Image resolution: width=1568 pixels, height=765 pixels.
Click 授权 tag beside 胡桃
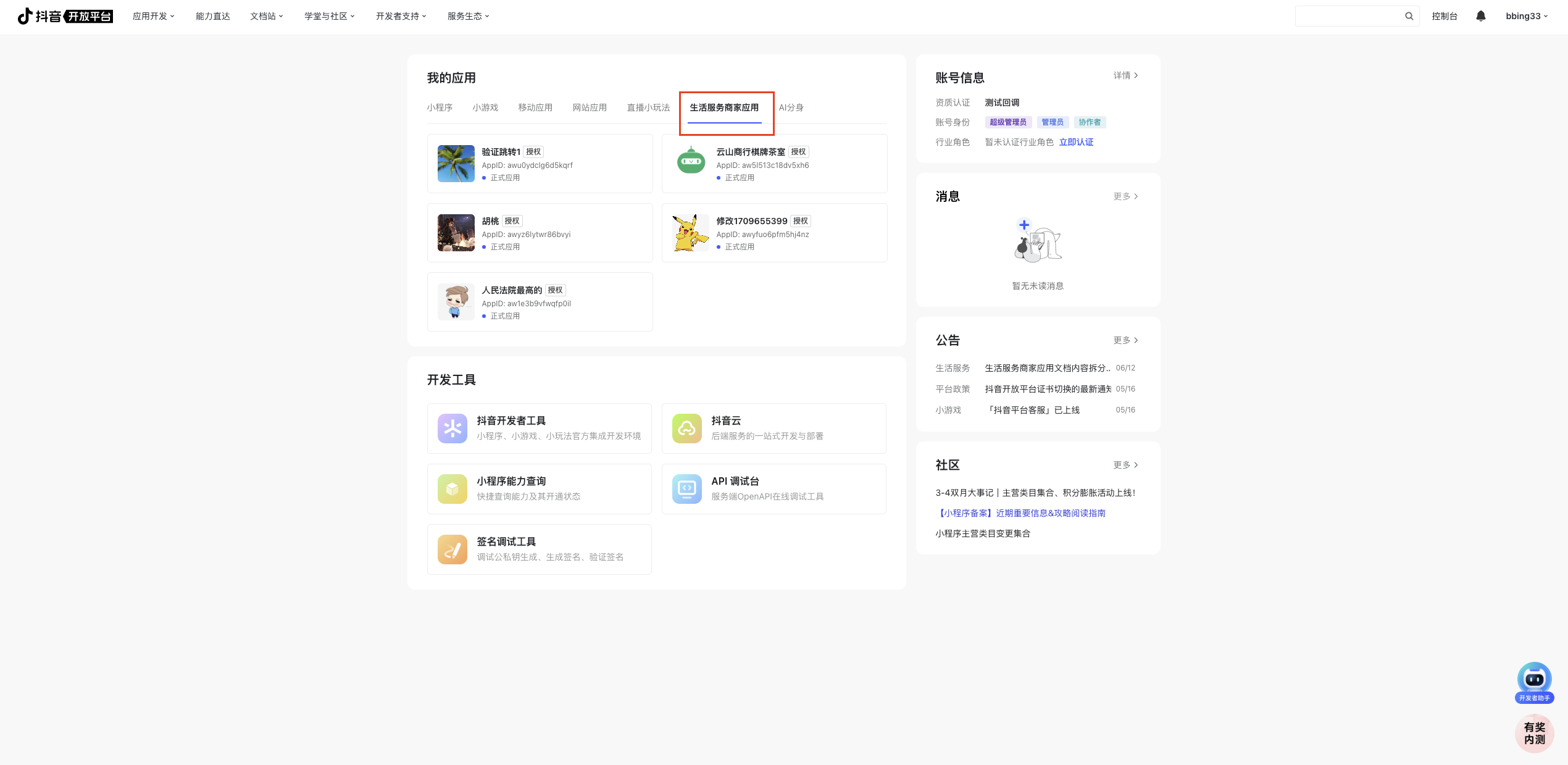pos(512,221)
